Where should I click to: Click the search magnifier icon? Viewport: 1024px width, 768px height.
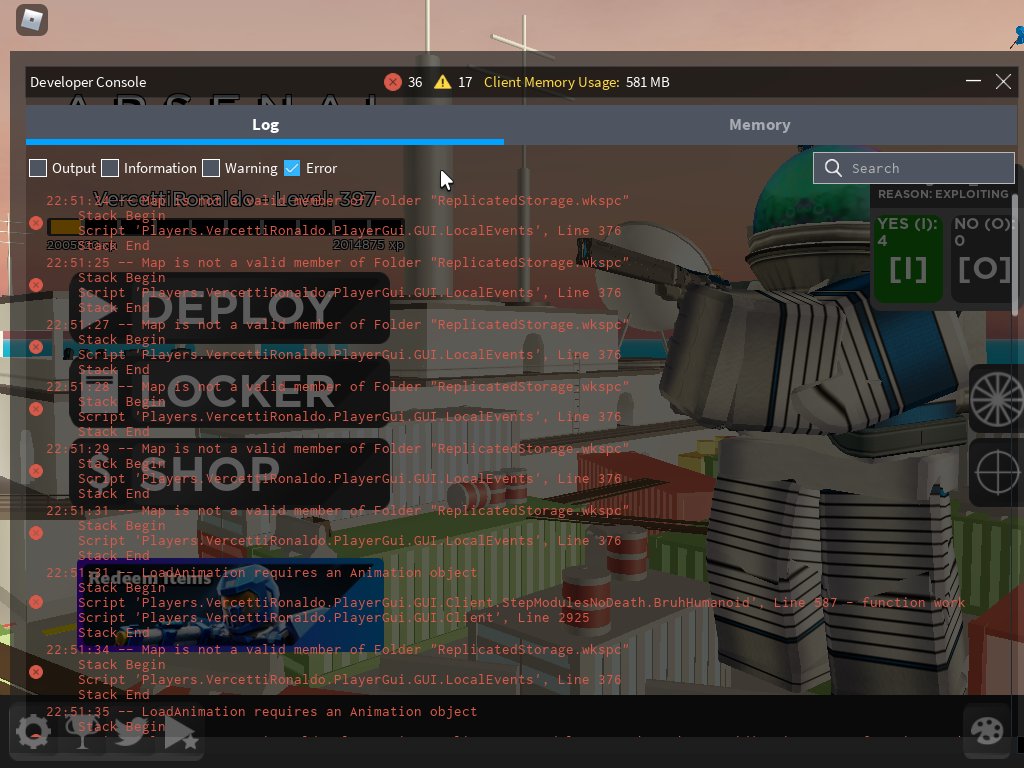coord(833,168)
